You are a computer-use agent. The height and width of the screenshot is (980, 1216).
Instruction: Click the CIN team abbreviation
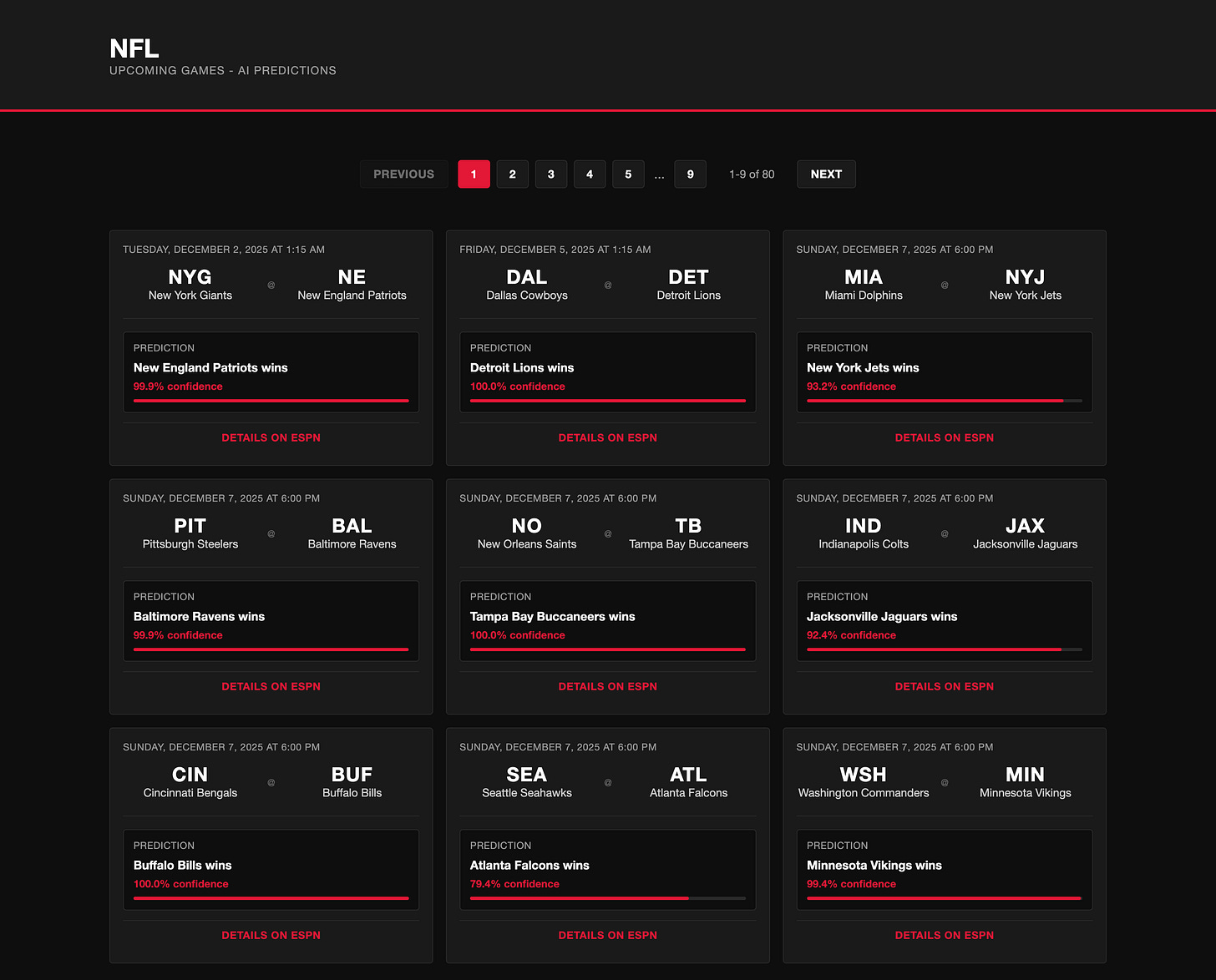190,775
